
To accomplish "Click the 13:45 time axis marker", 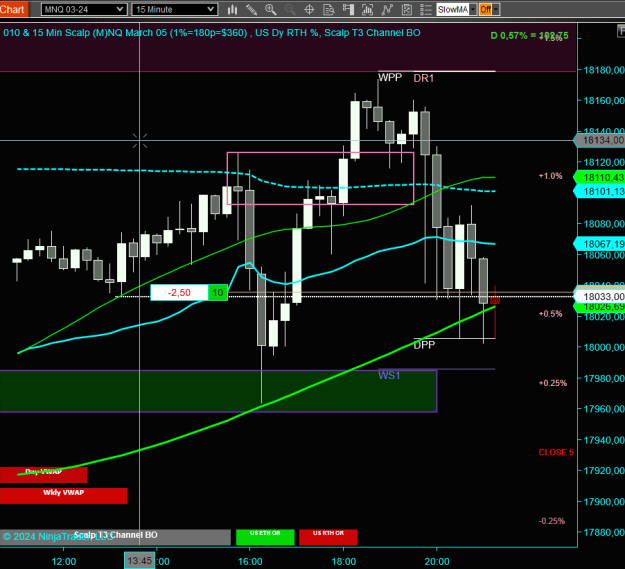I will pyautogui.click(x=140, y=561).
